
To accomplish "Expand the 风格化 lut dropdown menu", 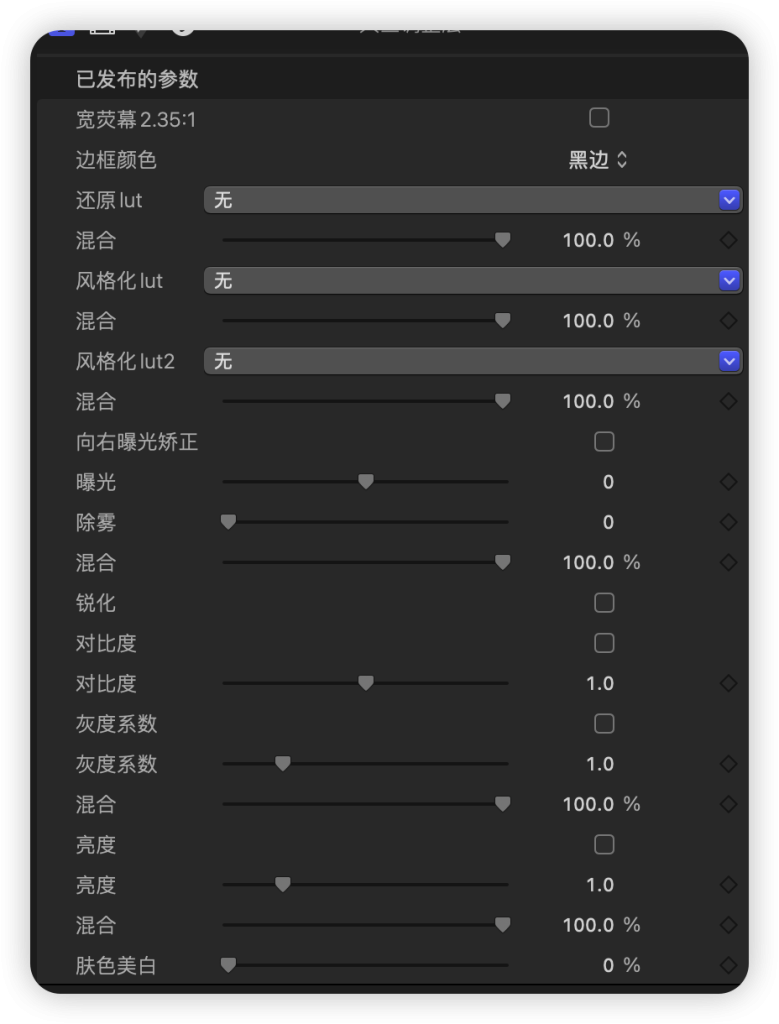I will pos(473,281).
